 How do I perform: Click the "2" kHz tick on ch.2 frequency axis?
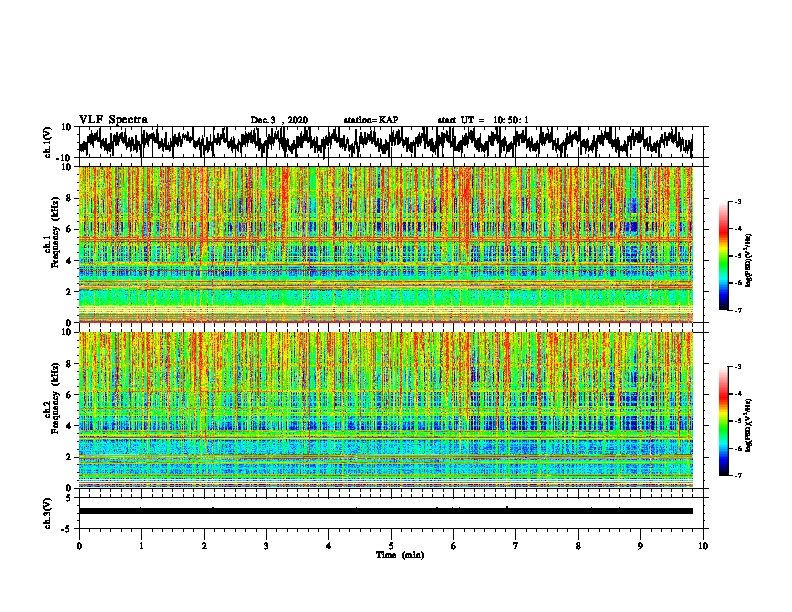(x=69, y=457)
